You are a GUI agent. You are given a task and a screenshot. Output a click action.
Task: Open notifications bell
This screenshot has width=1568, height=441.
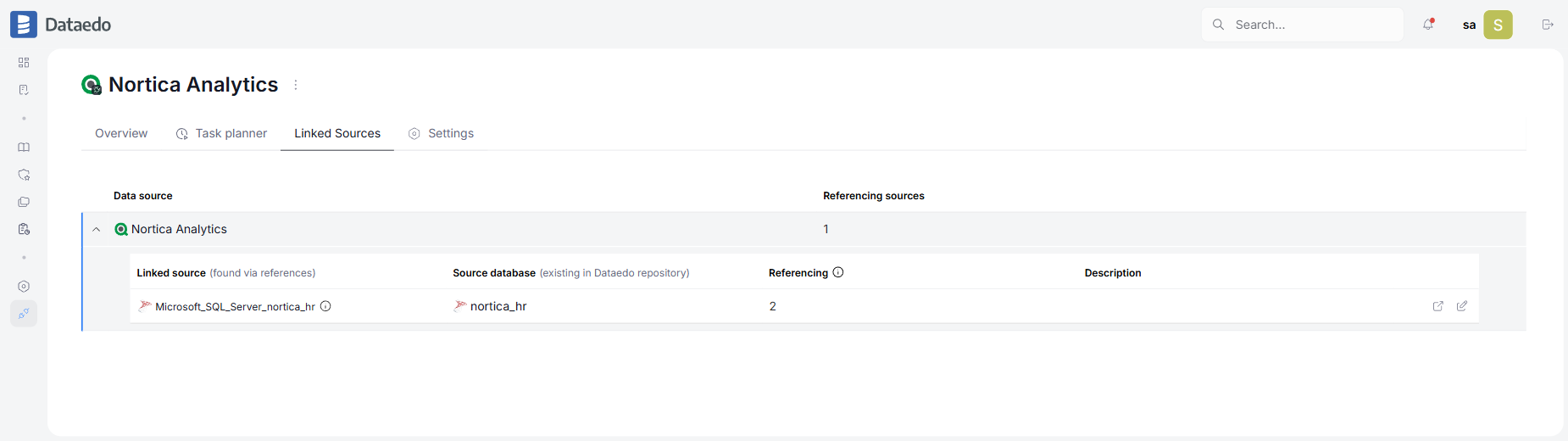click(x=1428, y=25)
